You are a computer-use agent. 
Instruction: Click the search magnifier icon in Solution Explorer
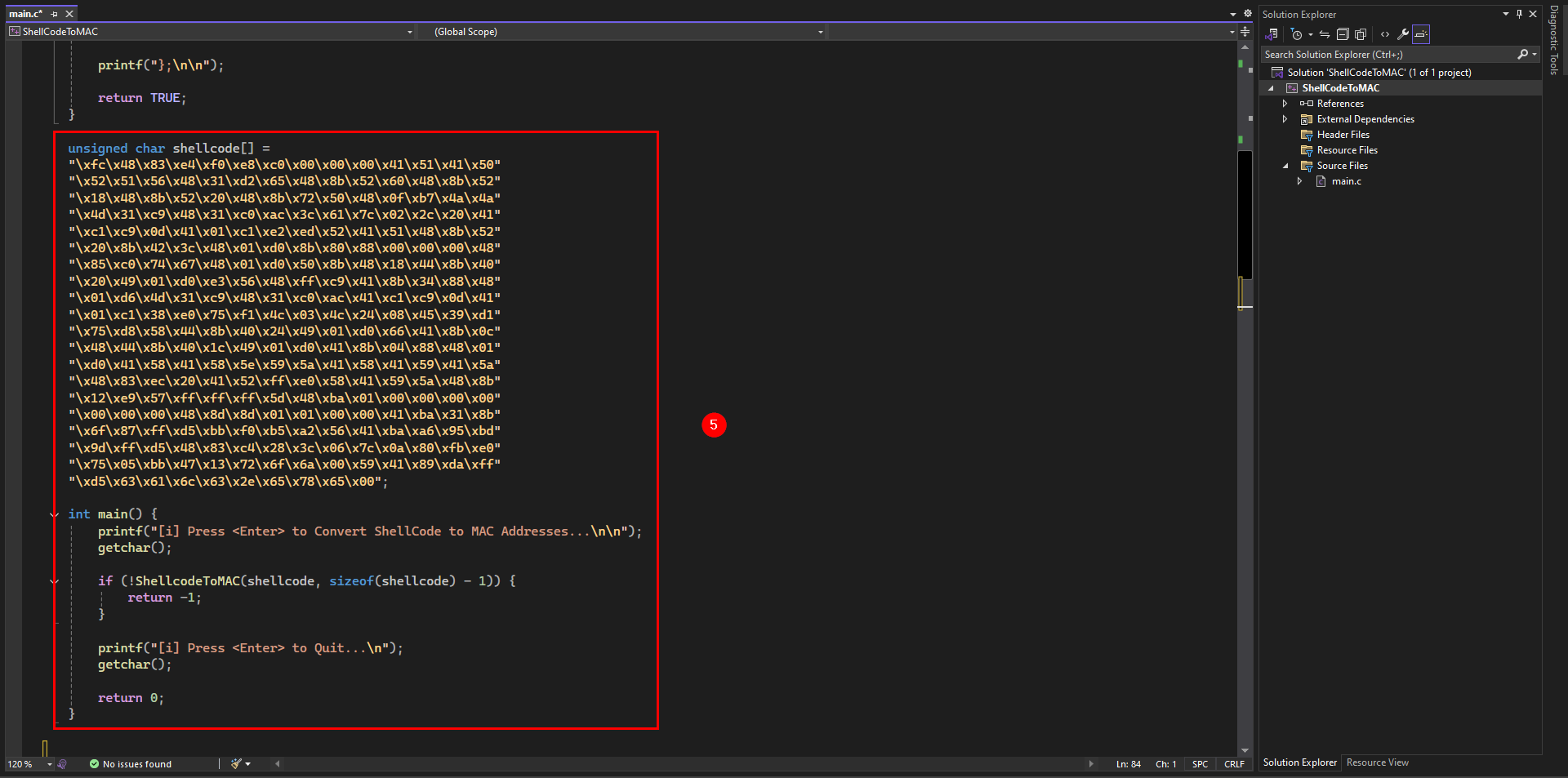pyautogui.click(x=1522, y=55)
